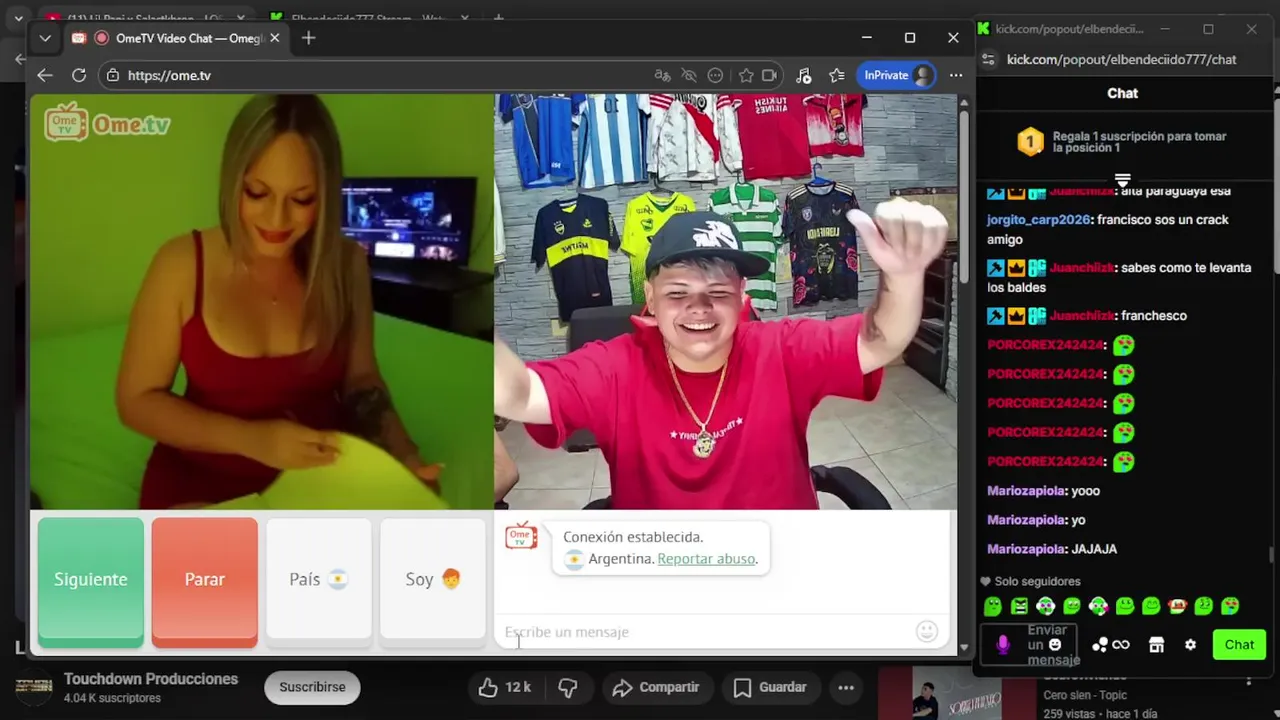Close the OmeTV Video Chat tab
1280x720 pixels.
pos(275,38)
